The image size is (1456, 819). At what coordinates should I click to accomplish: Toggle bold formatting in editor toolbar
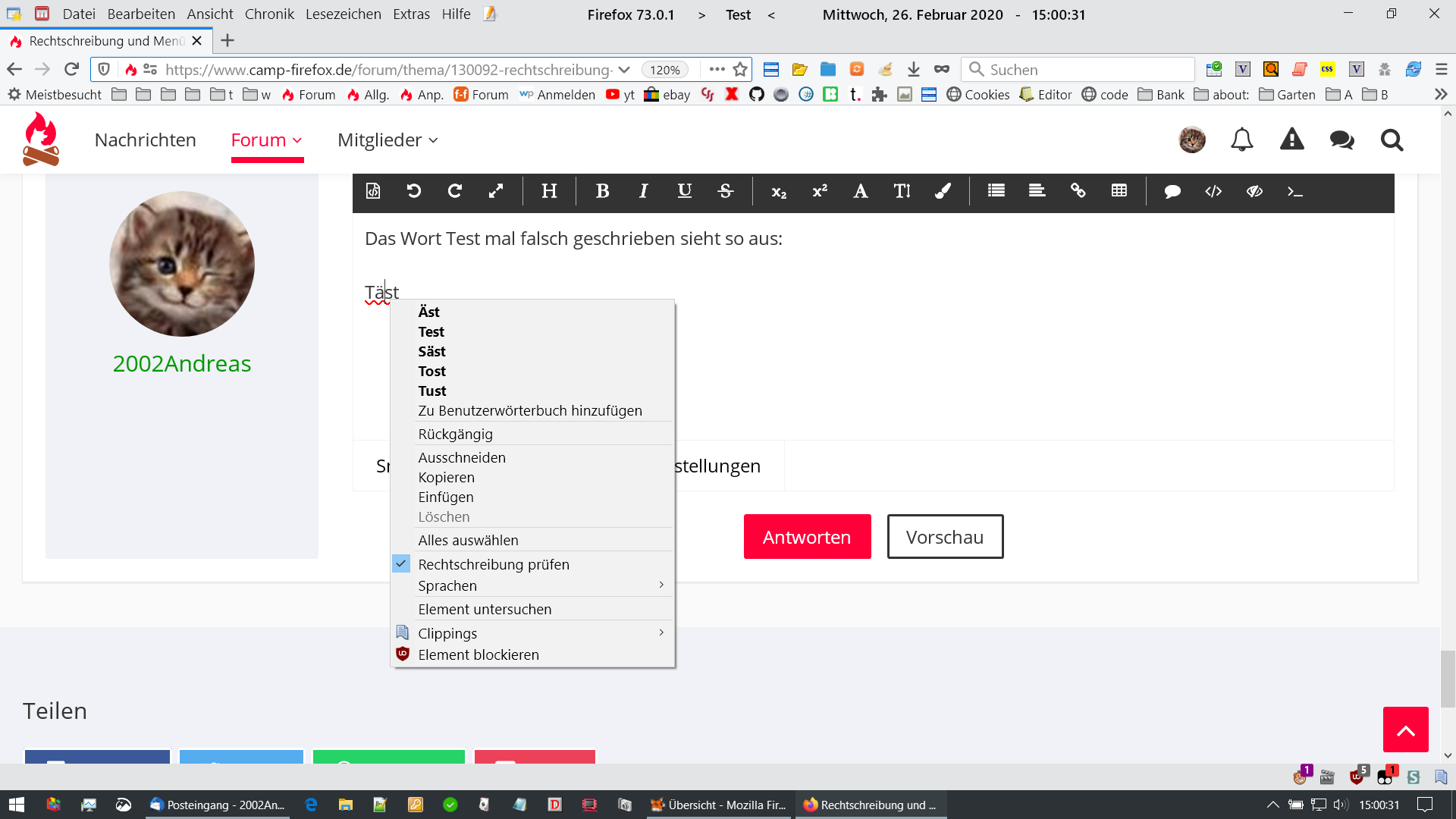[602, 191]
